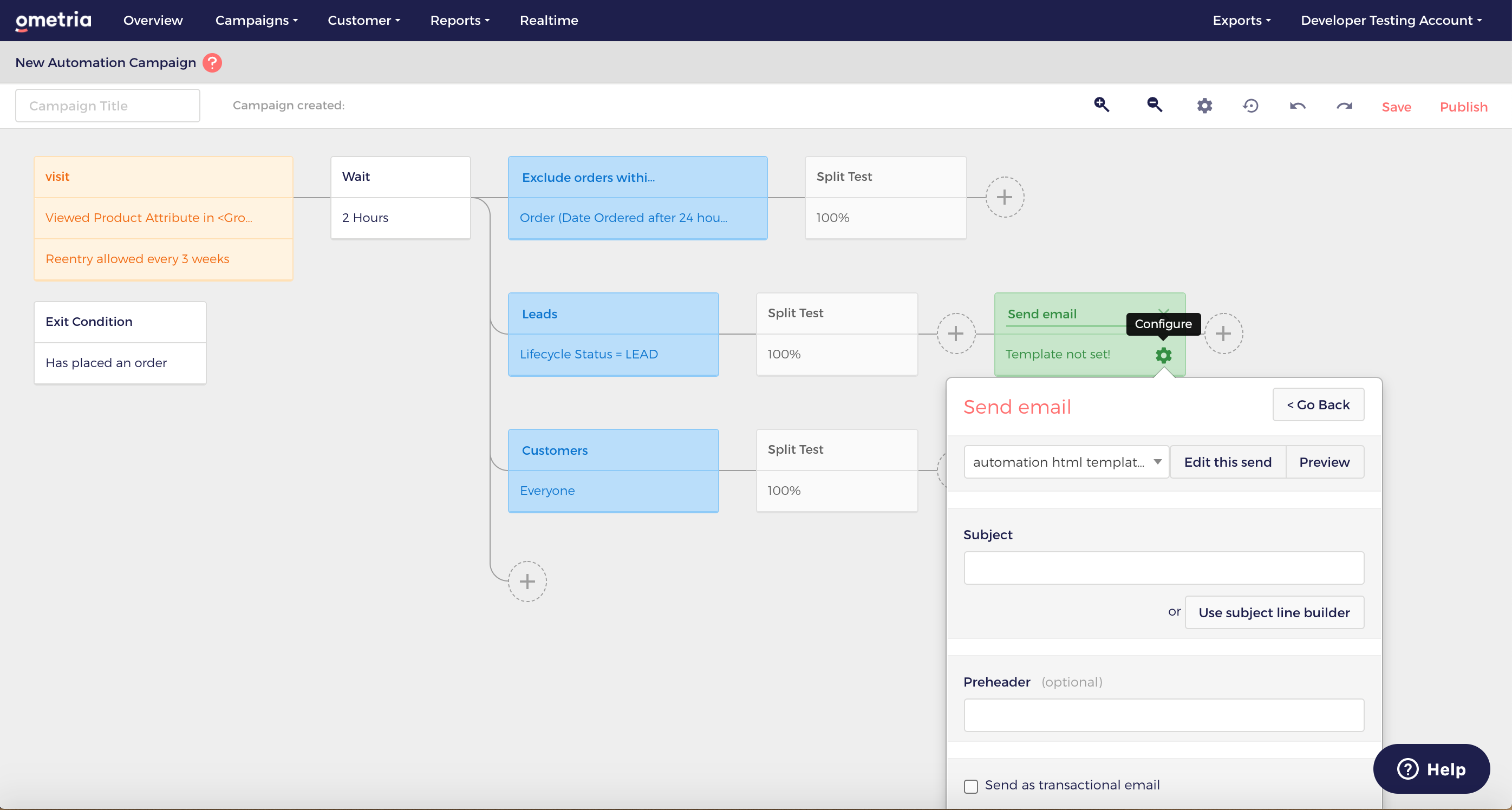The width and height of the screenshot is (1512, 810).
Task: Tick Send as transactional email checkbox
Action: tap(971, 786)
